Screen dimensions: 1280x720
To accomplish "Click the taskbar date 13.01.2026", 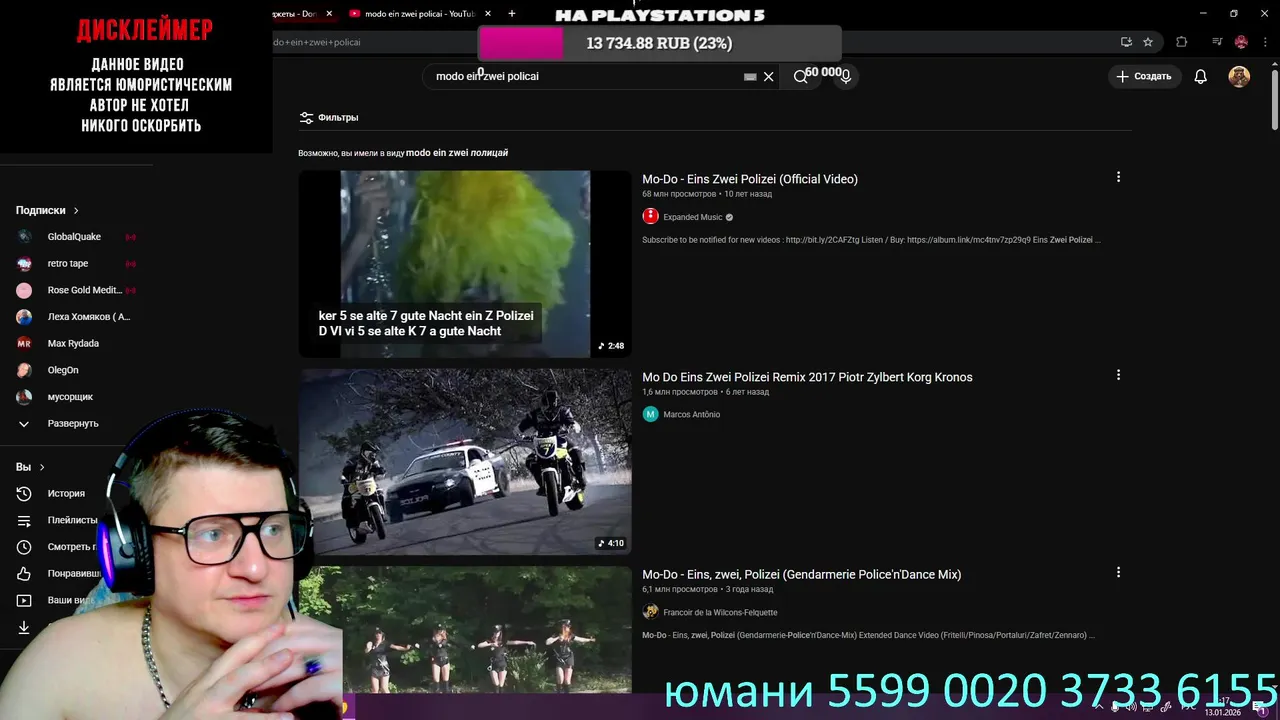I will (1222, 712).
